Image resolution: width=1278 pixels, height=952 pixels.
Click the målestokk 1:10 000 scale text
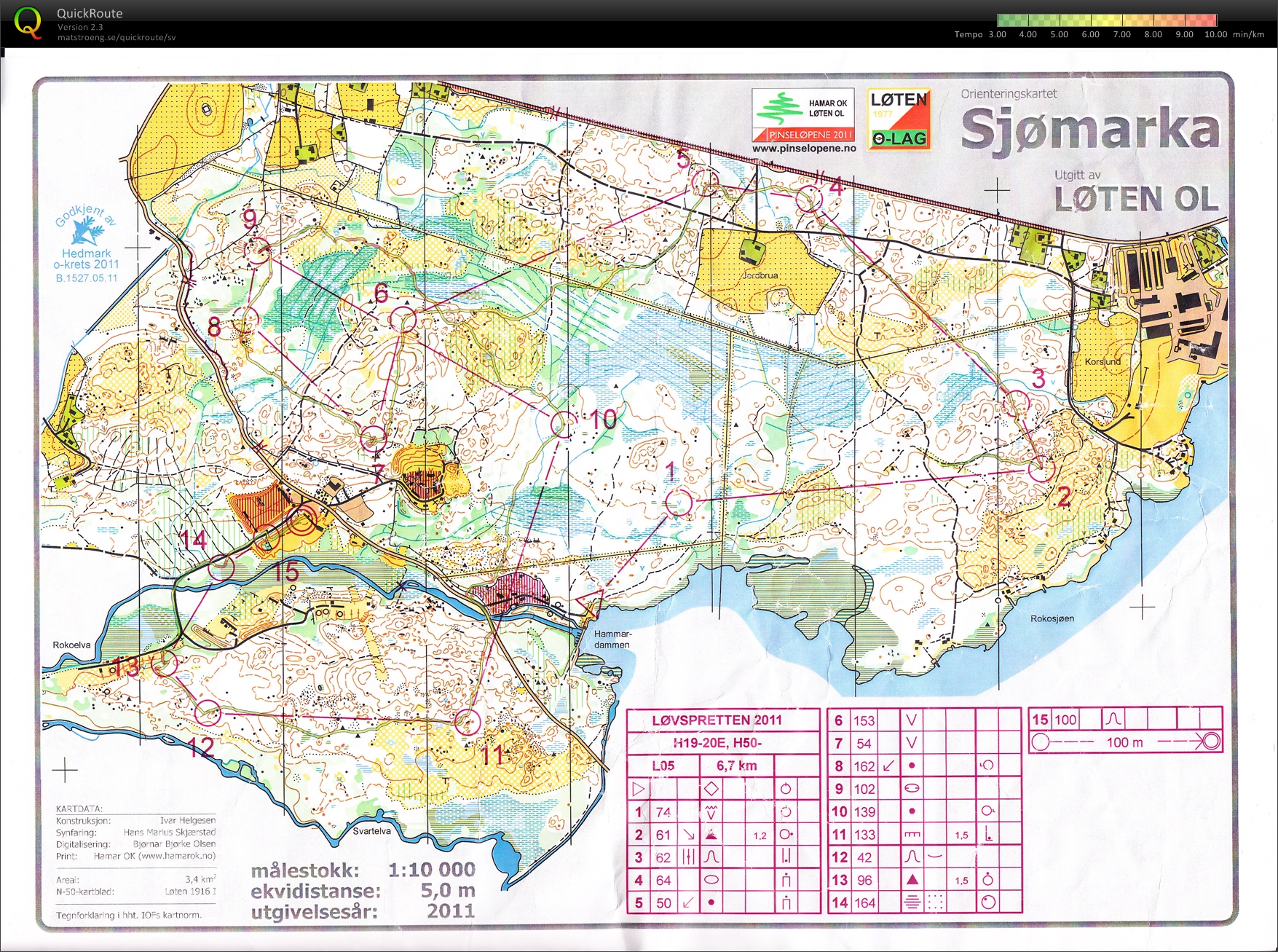coord(363,870)
